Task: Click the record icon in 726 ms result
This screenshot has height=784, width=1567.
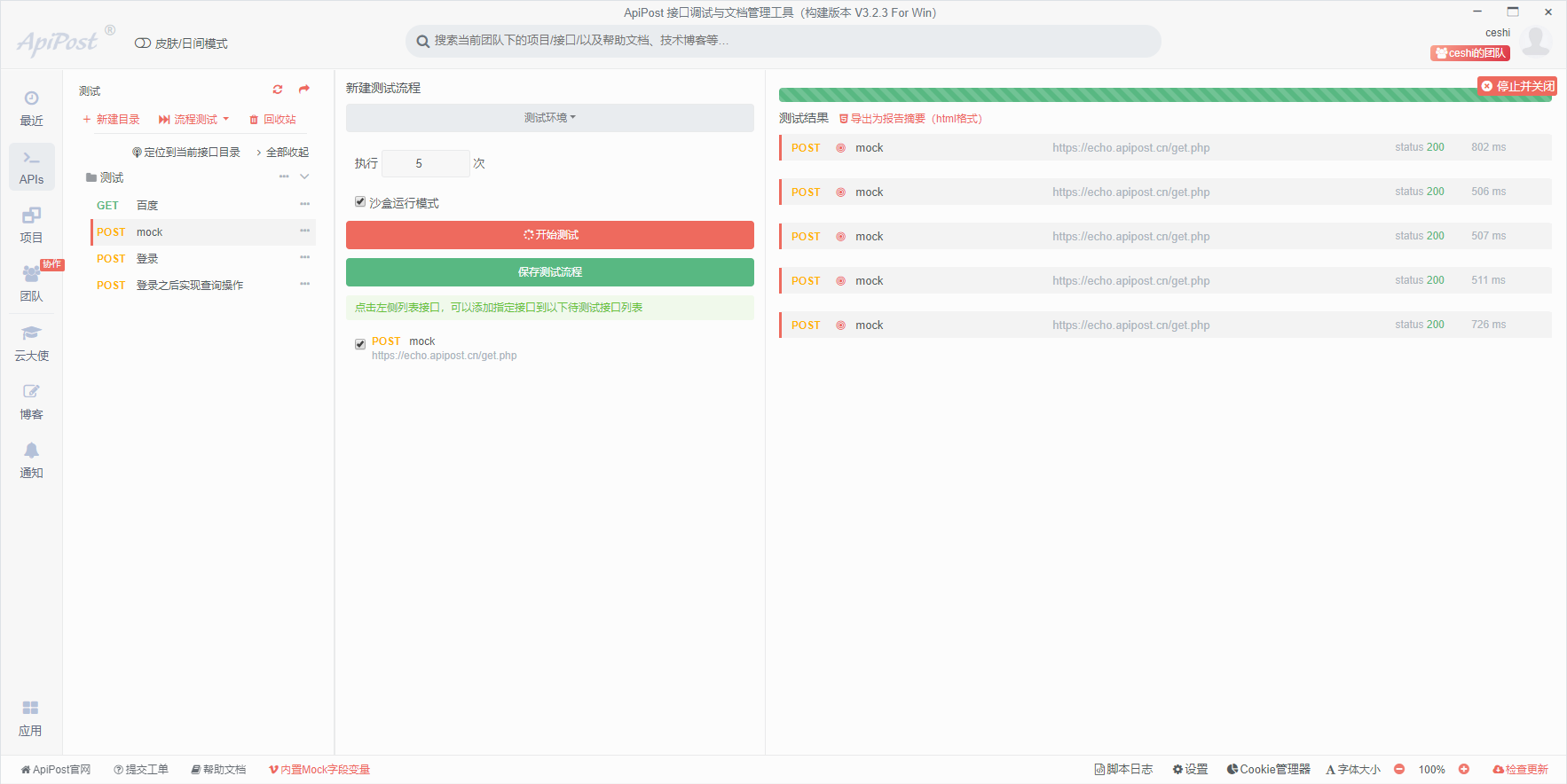Action: [840, 325]
